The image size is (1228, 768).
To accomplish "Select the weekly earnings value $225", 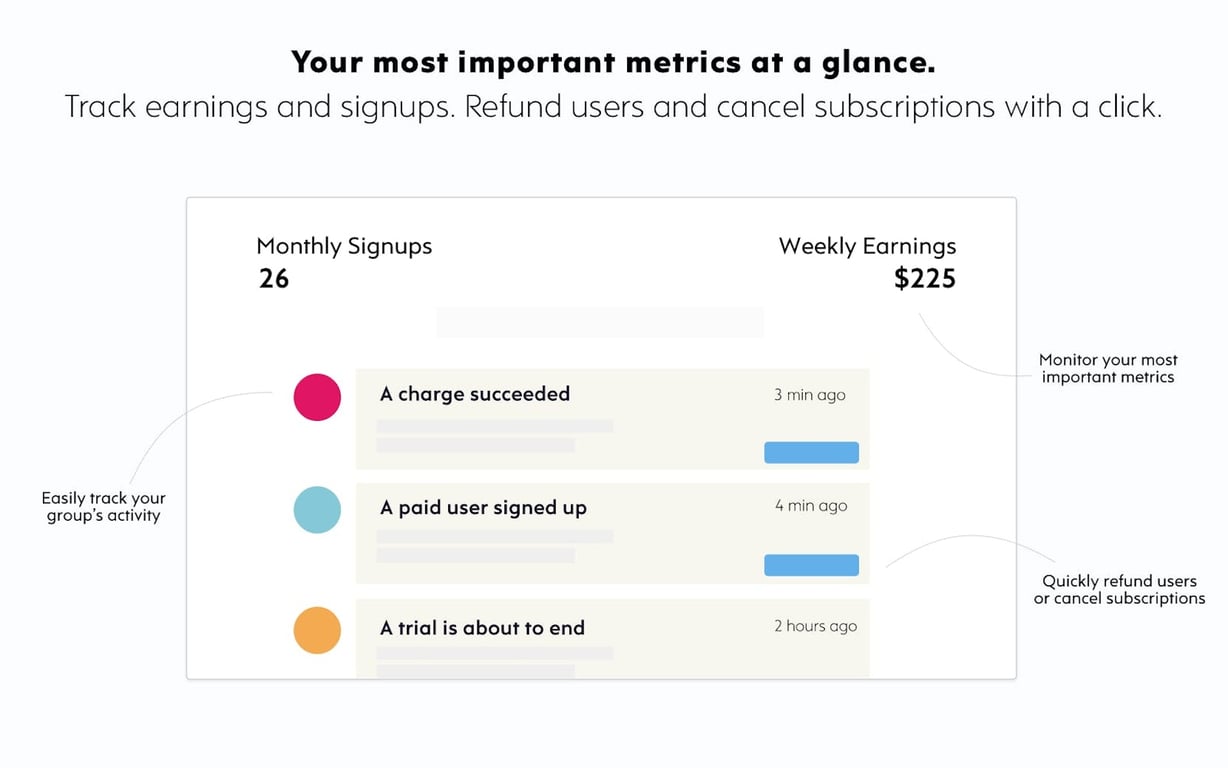I will pos(925,279).
